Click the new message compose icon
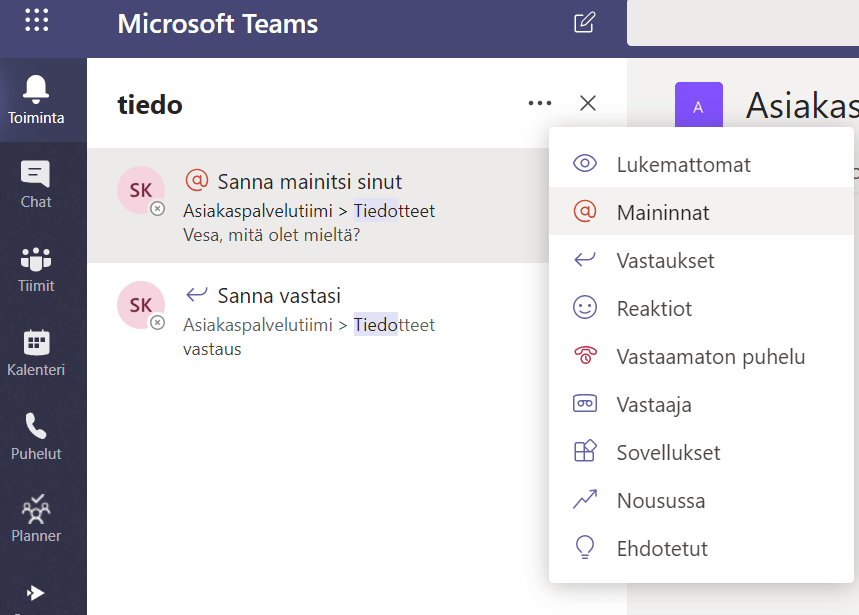The height and width of the screenshot is (615, 859). click(x=584, y=23)
